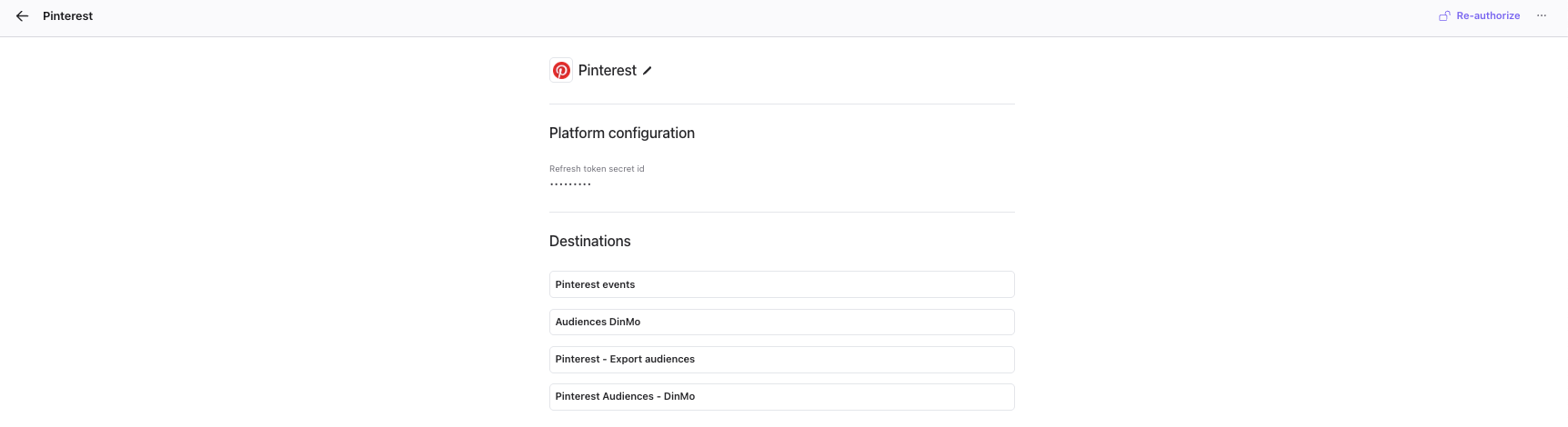Click empty header bar area in center

pyautogui.click(x=782, y=16)
